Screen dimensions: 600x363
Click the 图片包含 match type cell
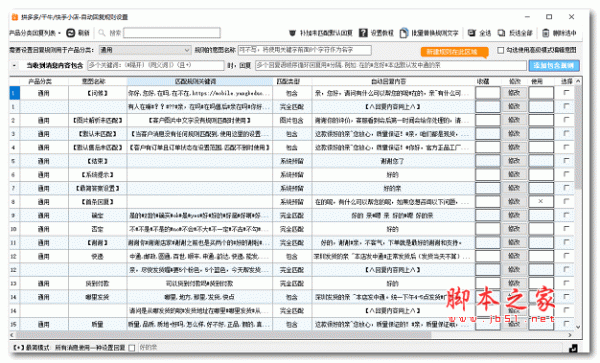pos(292,120)
